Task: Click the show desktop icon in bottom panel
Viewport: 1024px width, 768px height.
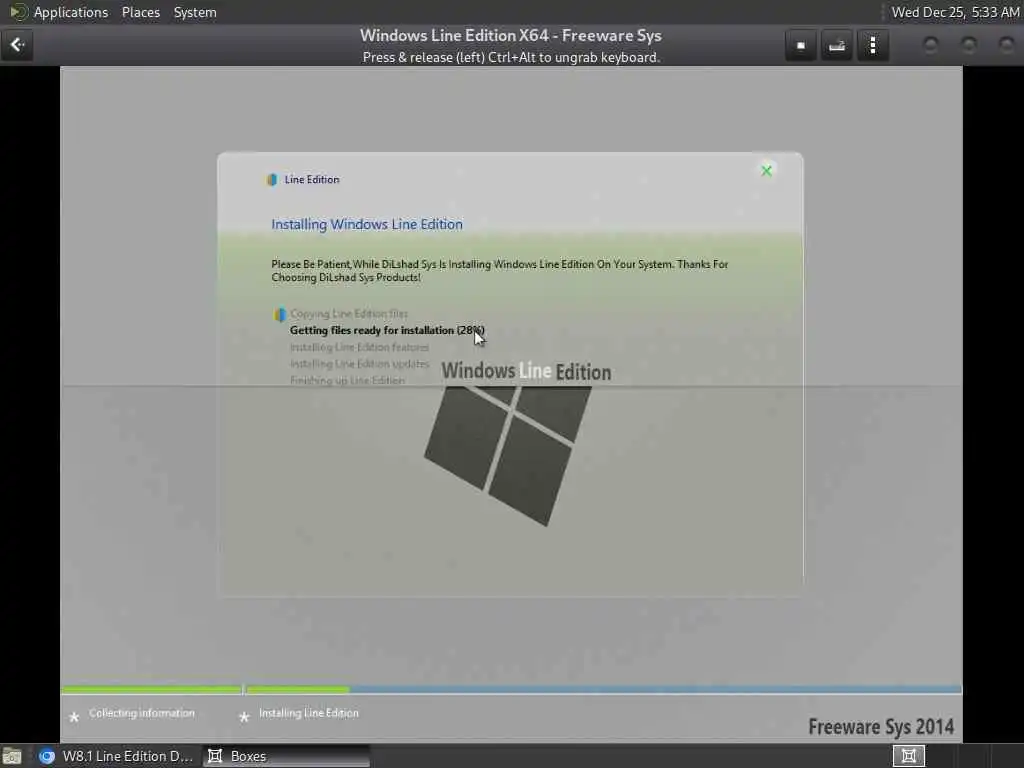Action: coord(11,756)
